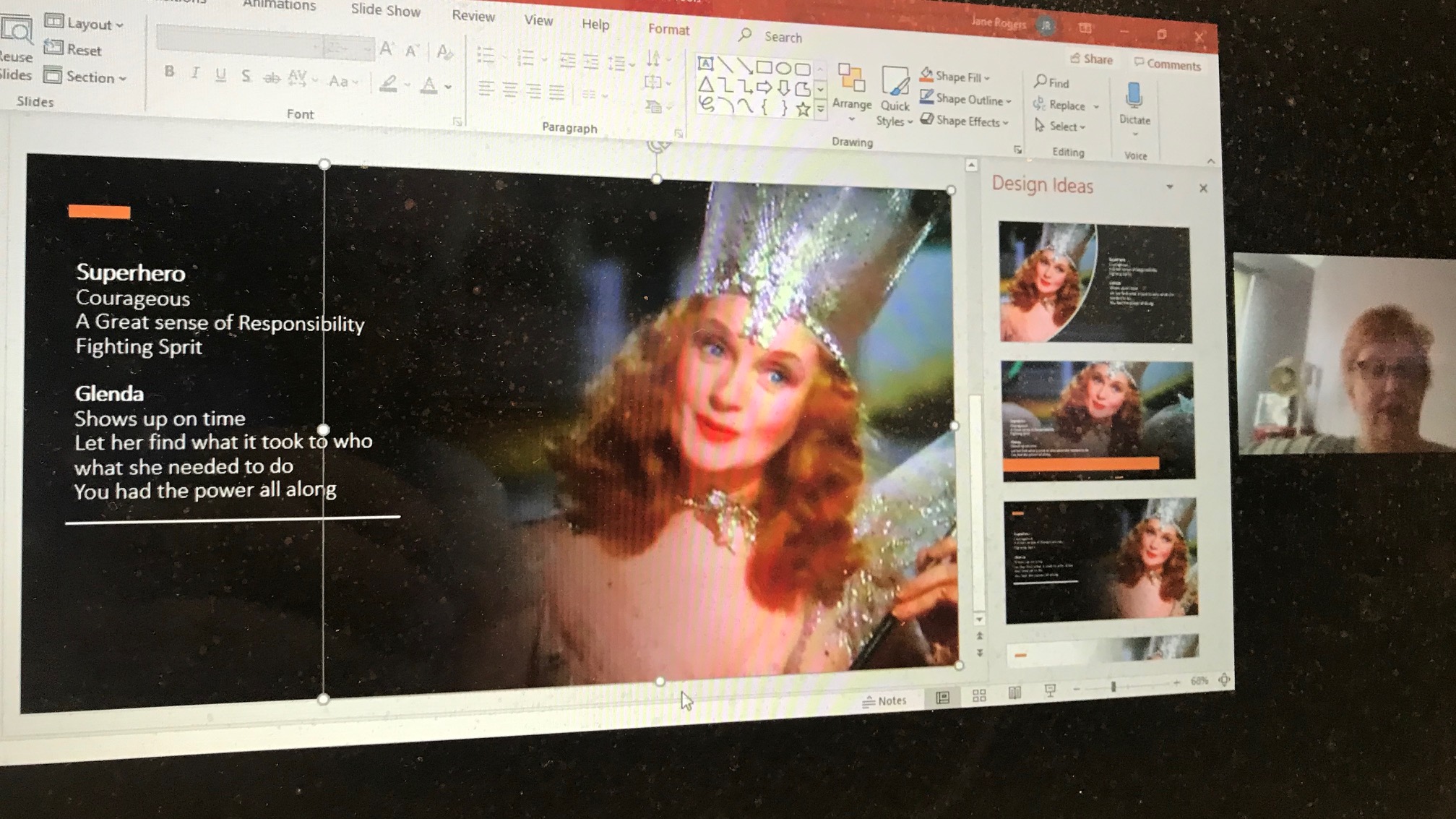Adjust the zoom slider handle

pyautogui.click(x=1113, y=687)
